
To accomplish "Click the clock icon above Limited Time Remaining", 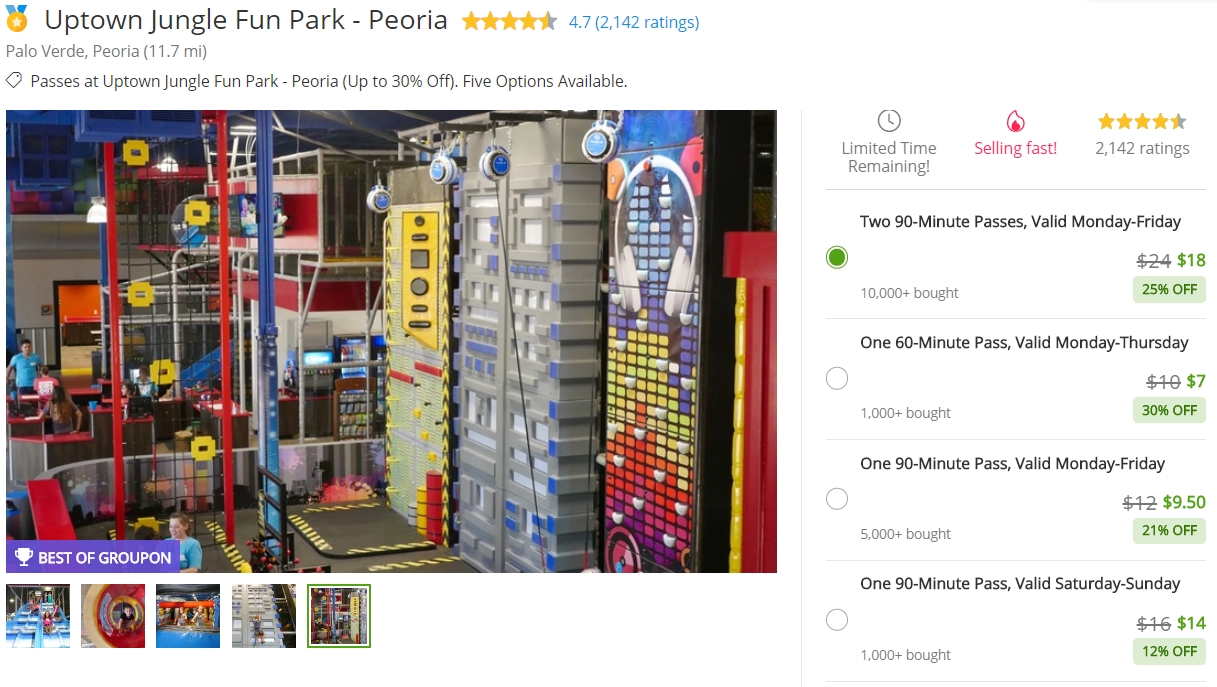I will click(x=889, y=121).
